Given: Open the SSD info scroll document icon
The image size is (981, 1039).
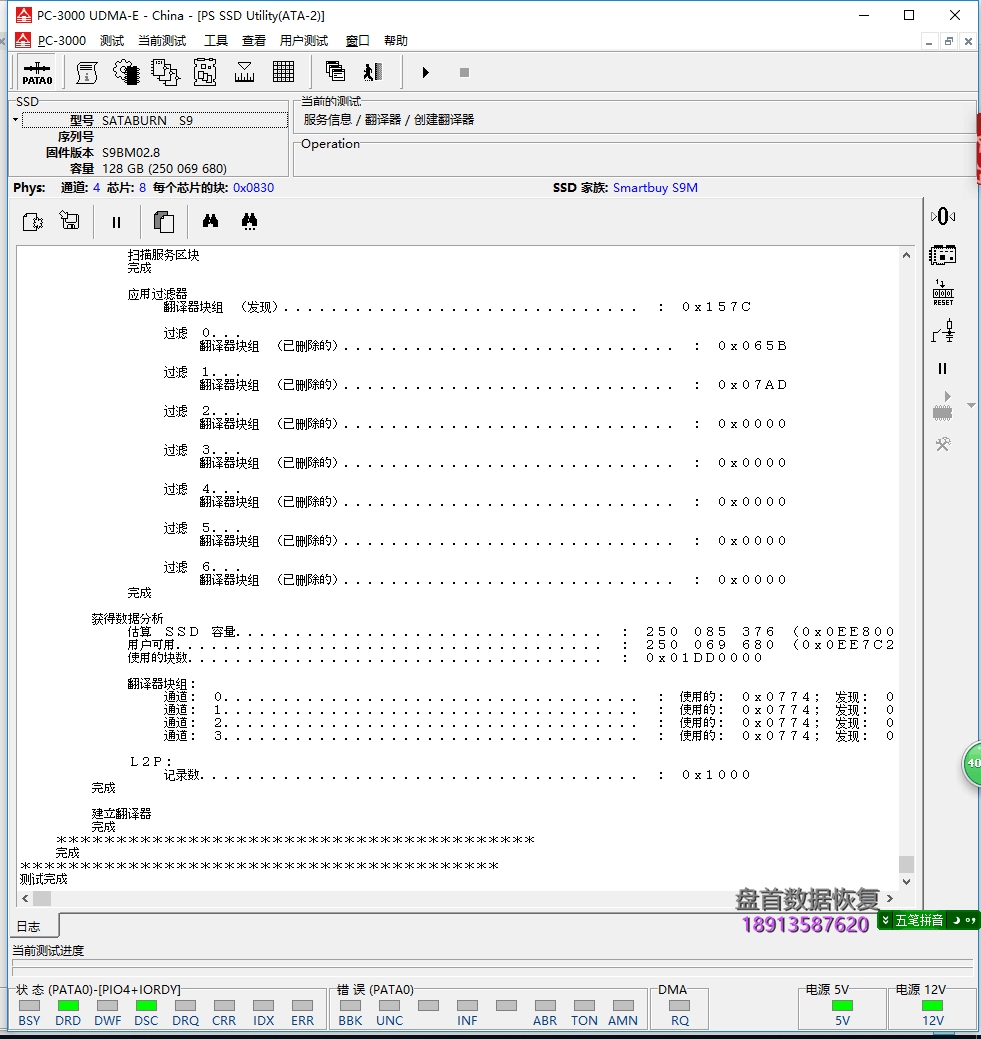Looking at the screenshot, I should click(x=87, y=72).
